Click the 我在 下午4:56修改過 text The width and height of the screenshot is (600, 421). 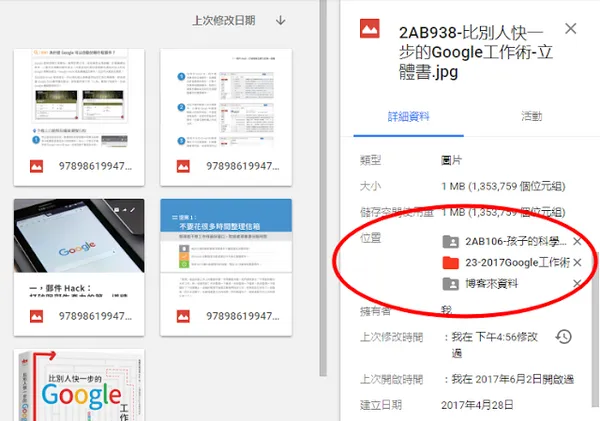[495, 344]
